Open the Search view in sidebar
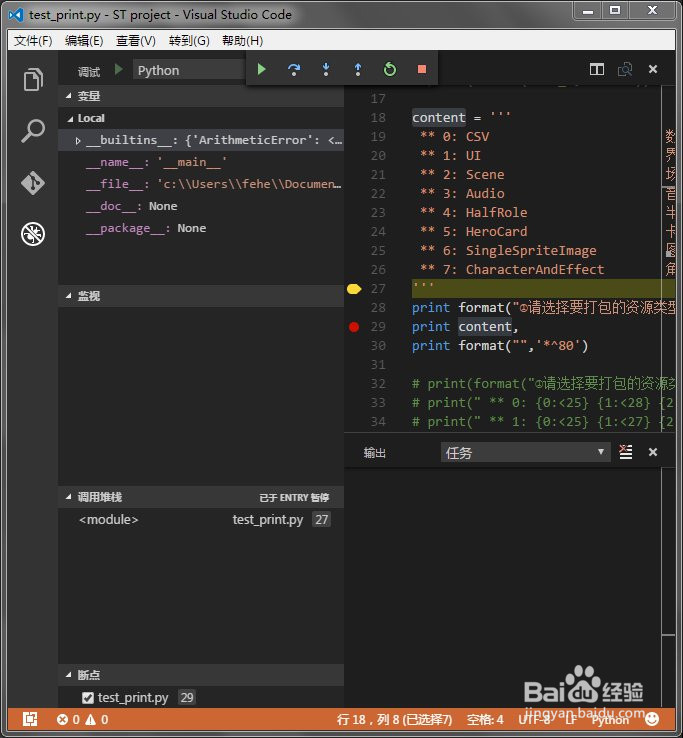The image size is (683, 738). click(x=33, y=131)
